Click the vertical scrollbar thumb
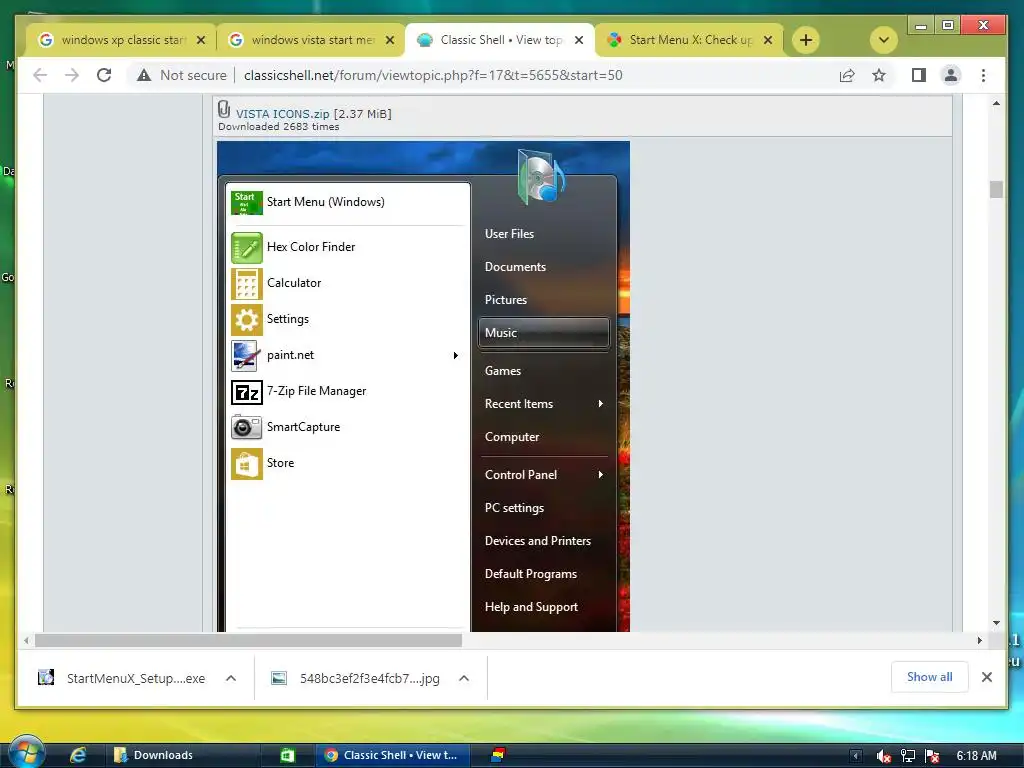1024x768 pixels. pyautogui.click(x=996, y=189)
